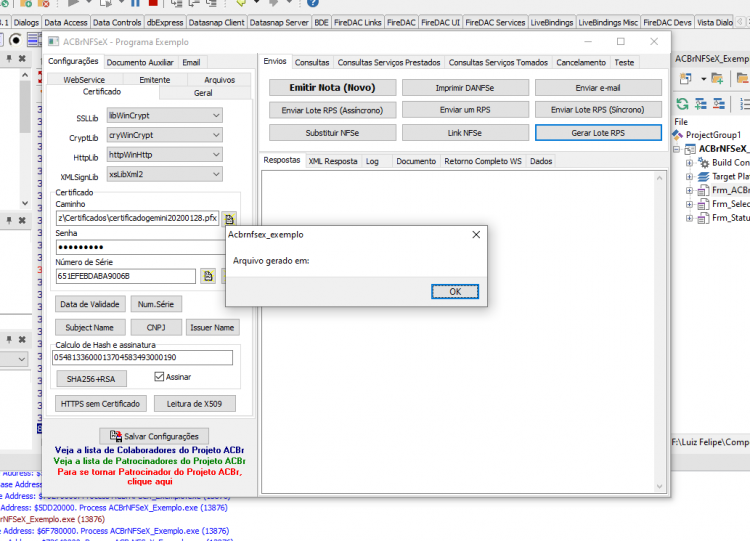Click the Data de Validade button
Screen dimensions: 750x541
pos(90,304)
